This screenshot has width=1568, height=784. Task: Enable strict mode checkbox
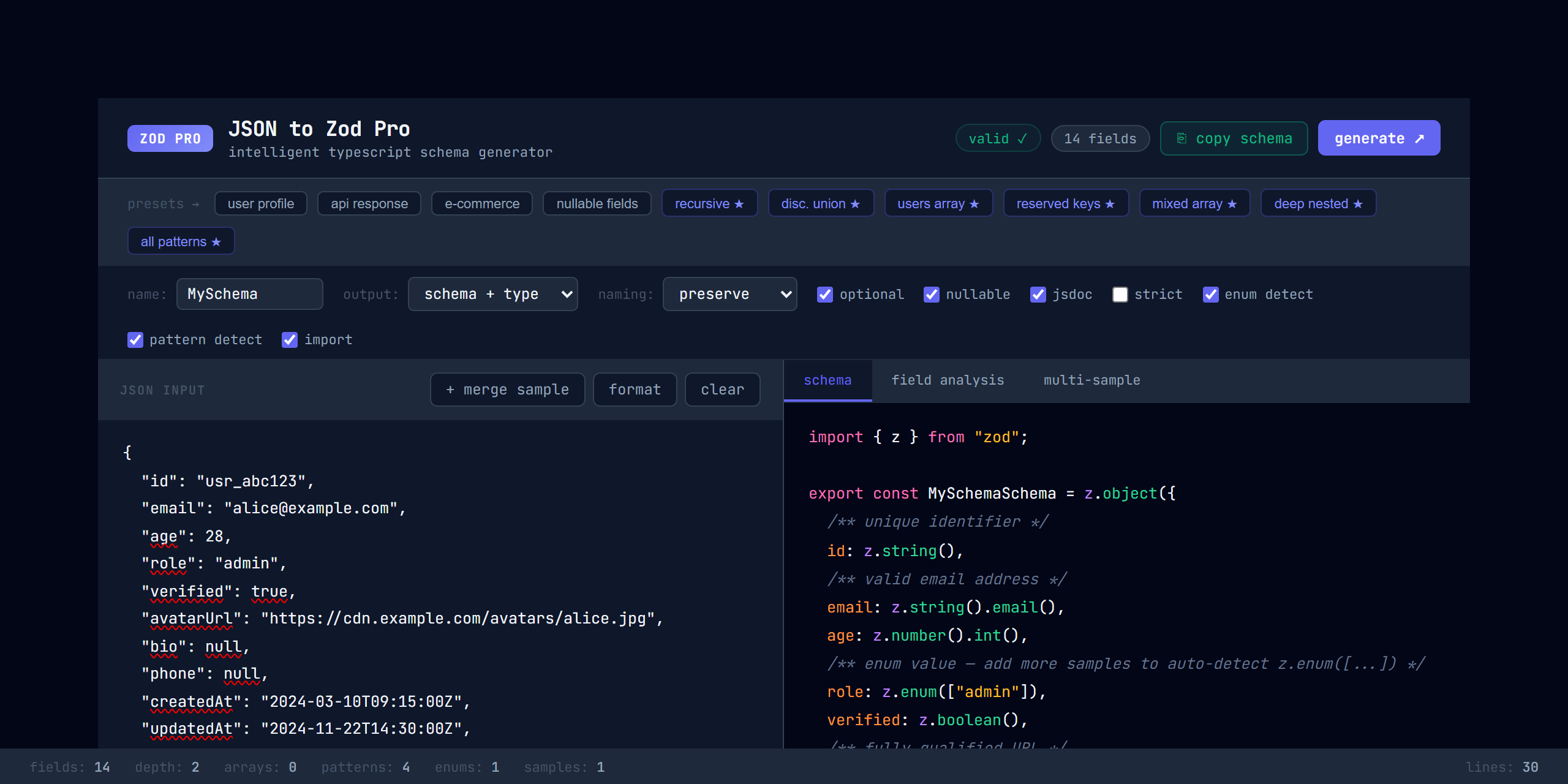pos(1120,295)
